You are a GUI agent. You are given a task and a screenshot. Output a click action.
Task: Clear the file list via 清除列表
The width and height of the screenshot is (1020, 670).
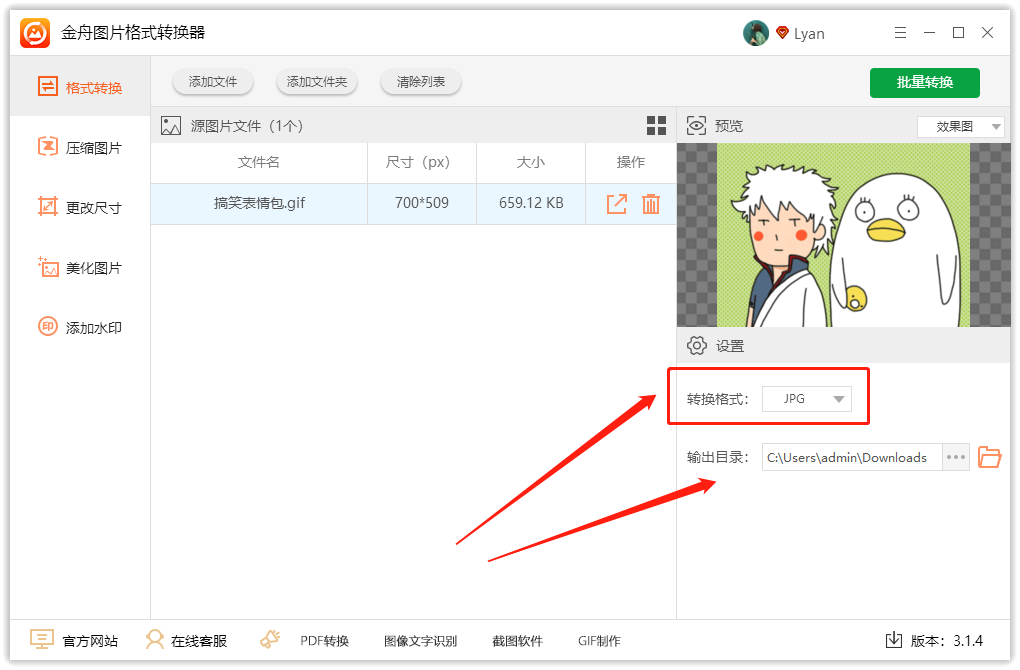click(420, 82)
